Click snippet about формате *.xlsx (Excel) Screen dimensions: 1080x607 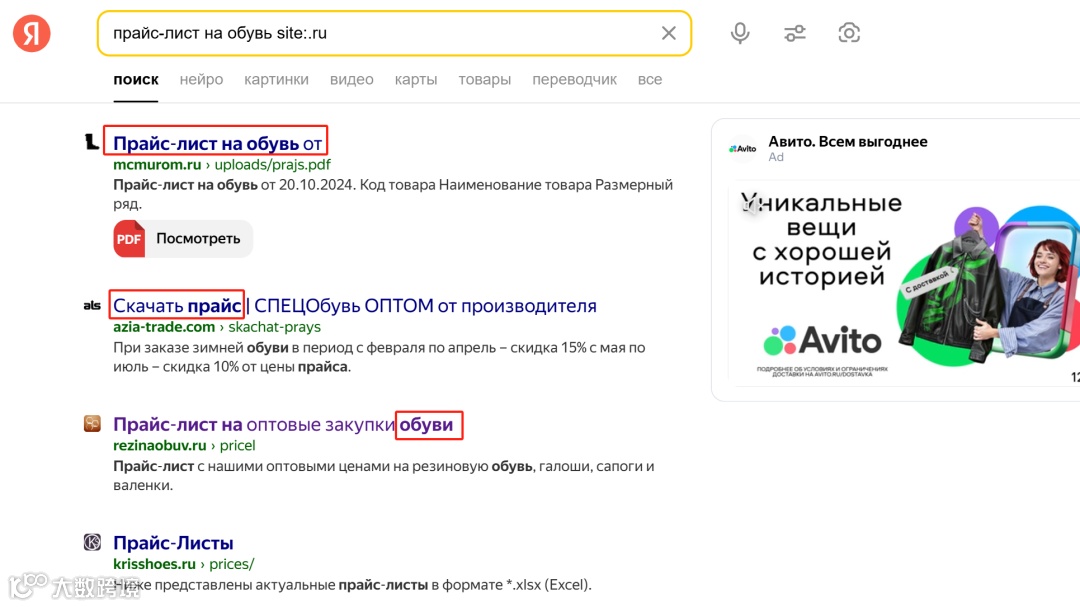[x=352, y=584]
